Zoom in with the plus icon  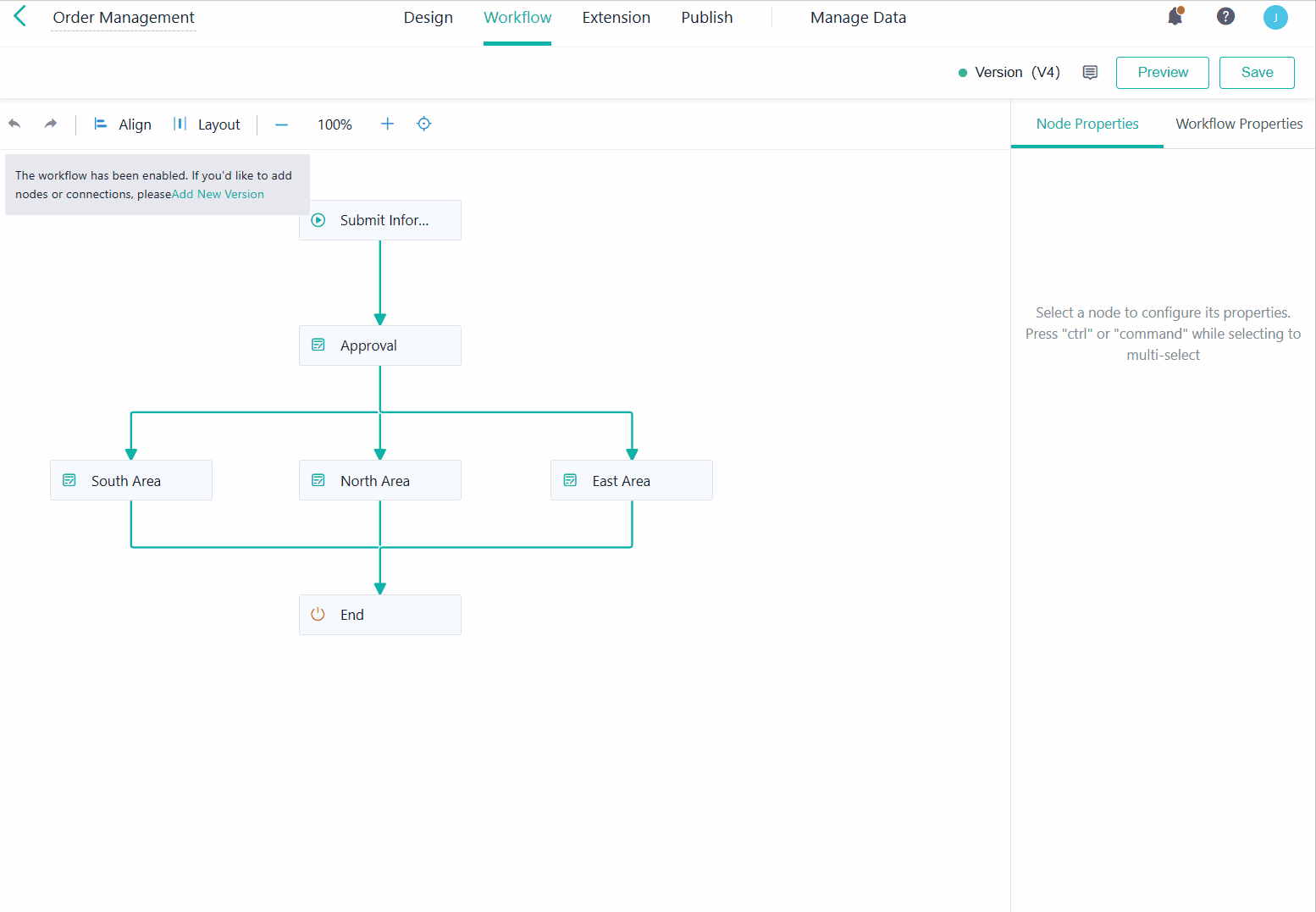pyautogui.click(x=387, y=124)
